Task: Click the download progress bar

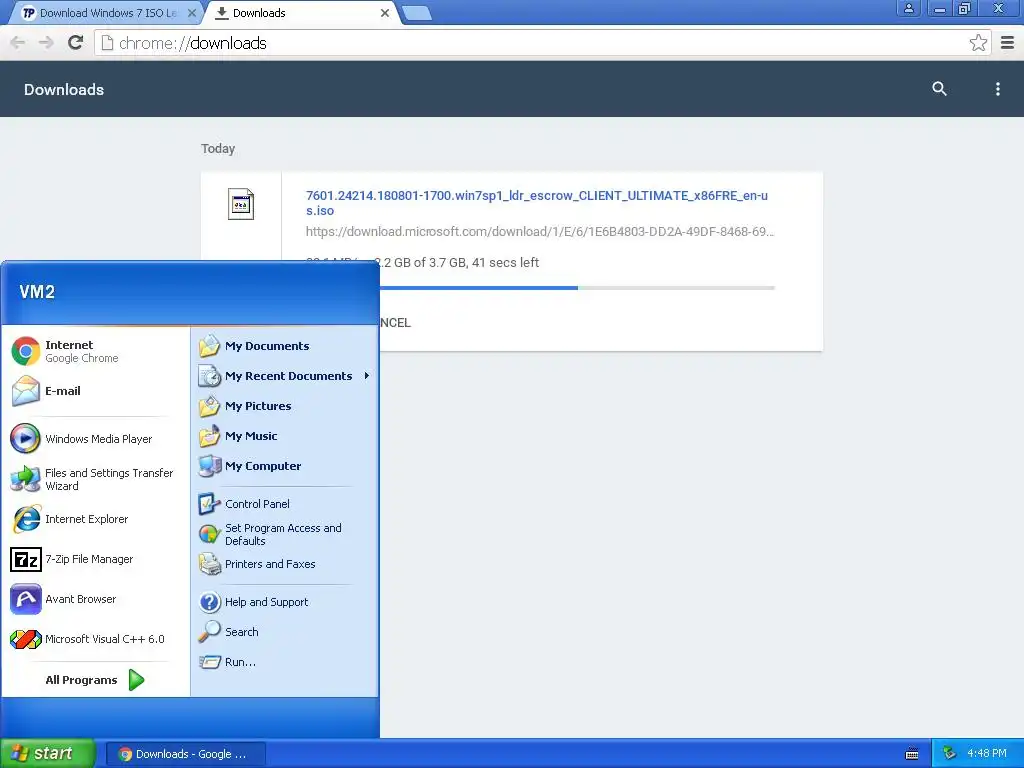Action: [x=577, y=288]
